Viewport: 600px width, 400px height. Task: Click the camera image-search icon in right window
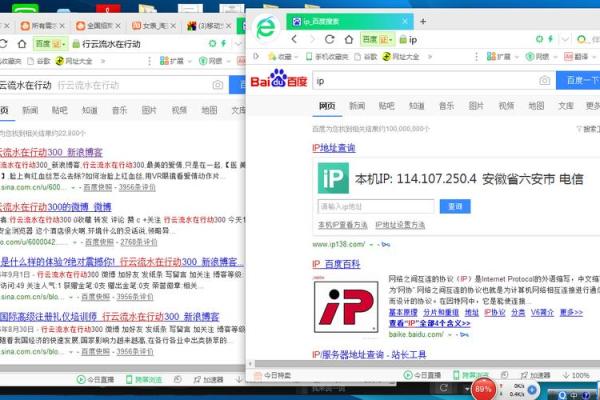tap(545, 80)
